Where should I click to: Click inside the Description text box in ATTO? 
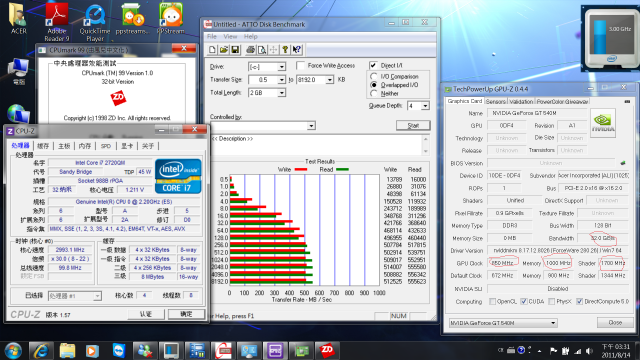coord(316,145)
